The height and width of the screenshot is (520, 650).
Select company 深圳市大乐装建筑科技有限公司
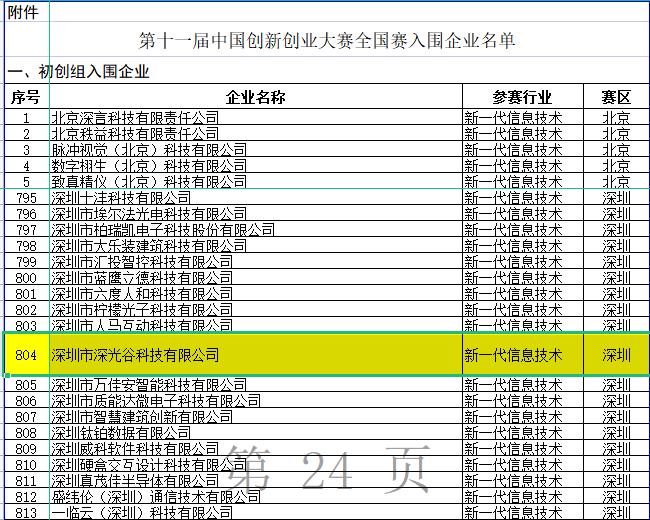(x=149, y=246)
